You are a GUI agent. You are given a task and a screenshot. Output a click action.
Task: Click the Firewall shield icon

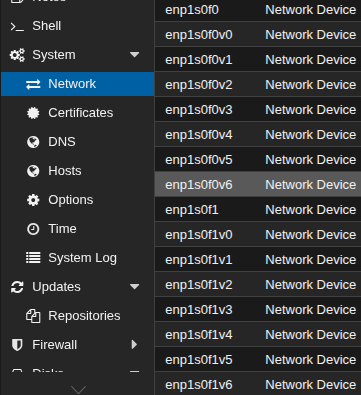(x=17, y=345)
